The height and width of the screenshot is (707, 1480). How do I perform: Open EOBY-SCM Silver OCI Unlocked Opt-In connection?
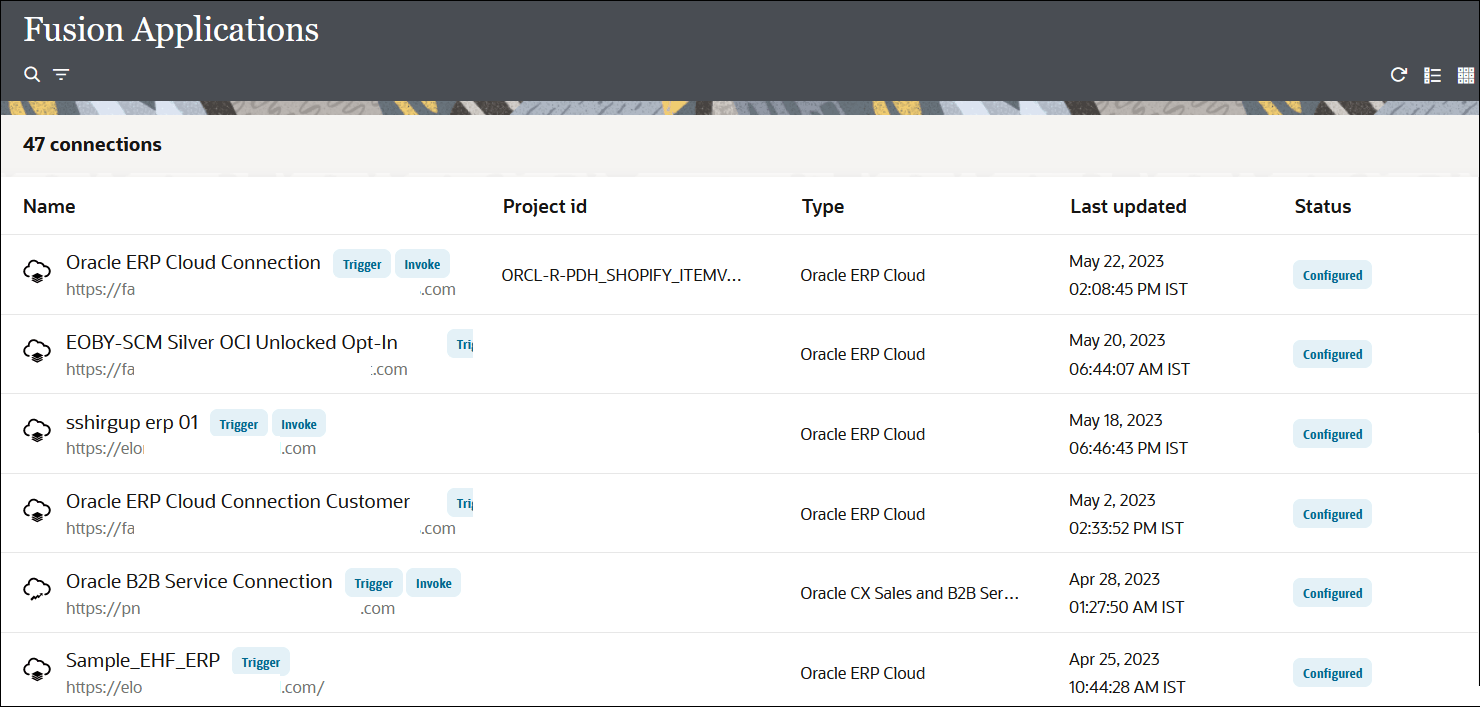click(x=232, y=342)
